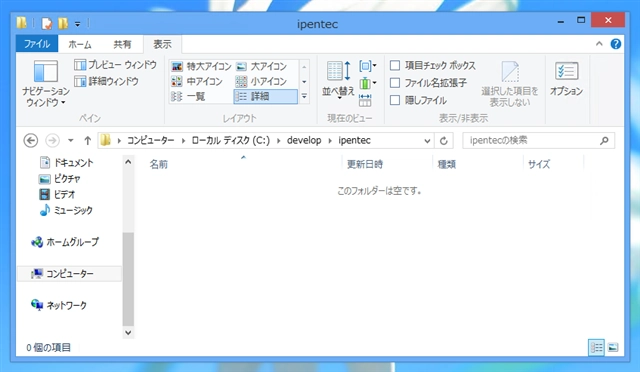Open the ナビゲーション ウィンドウ pane menu

[x=45, y=84]
